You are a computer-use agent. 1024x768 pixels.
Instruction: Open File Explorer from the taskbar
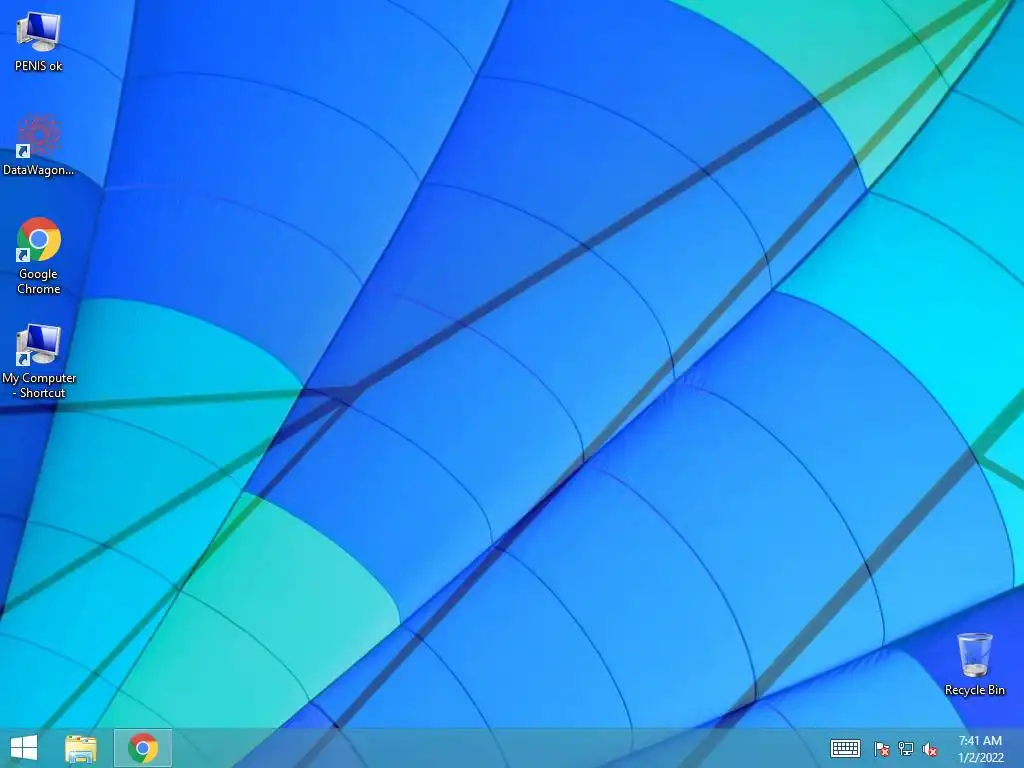tap(81, 748)
